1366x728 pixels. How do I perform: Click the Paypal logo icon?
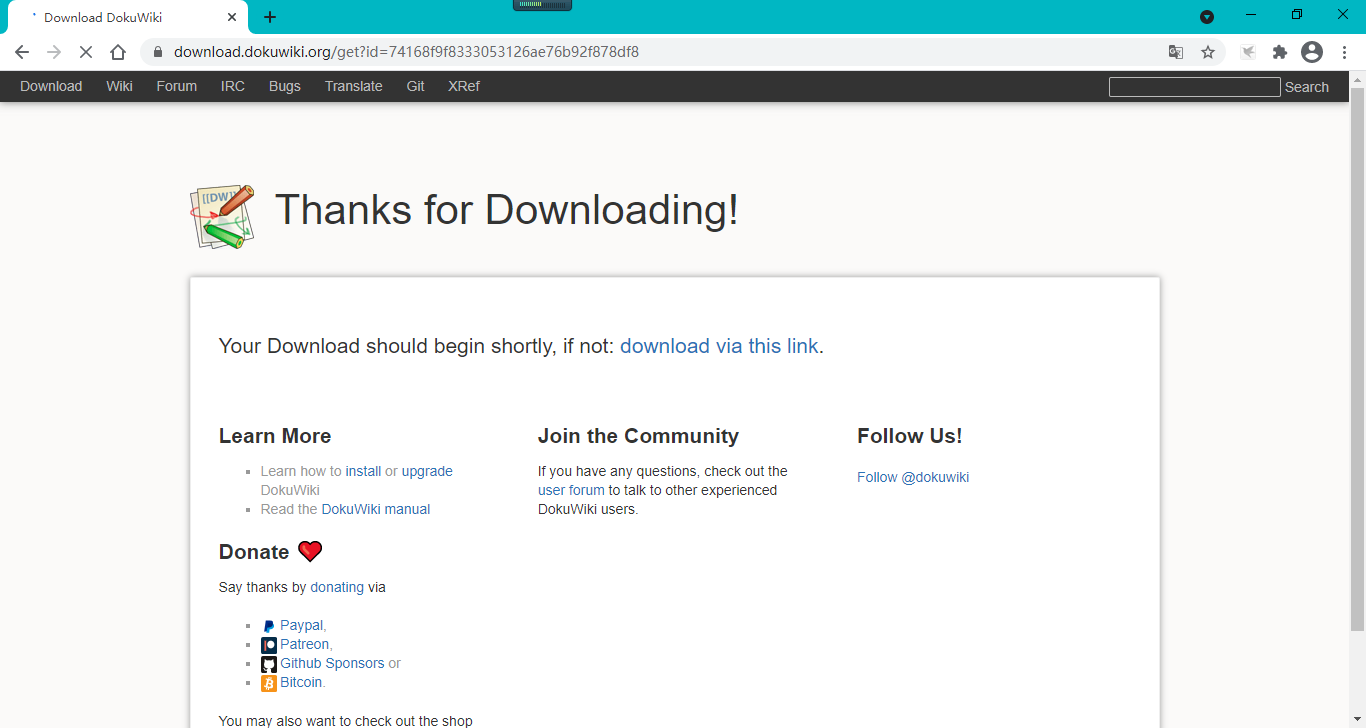click(269, 626)
